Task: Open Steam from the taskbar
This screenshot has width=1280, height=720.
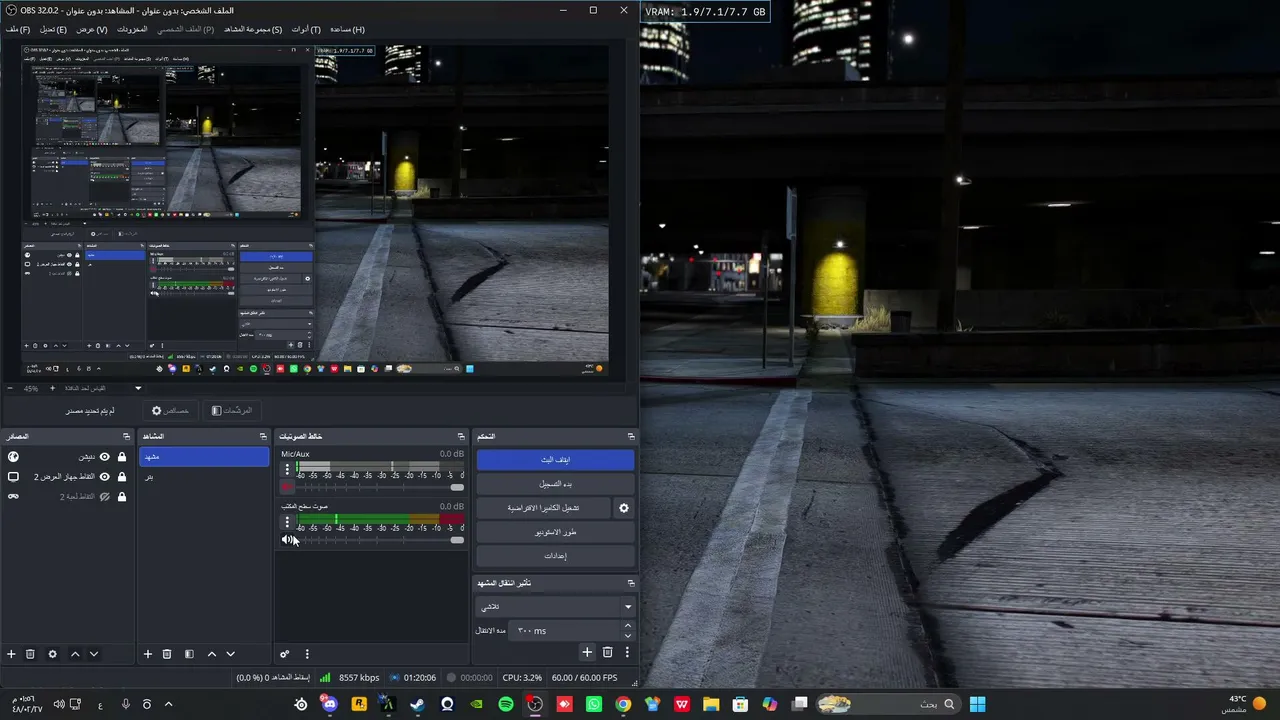Action: coord(418,704)
